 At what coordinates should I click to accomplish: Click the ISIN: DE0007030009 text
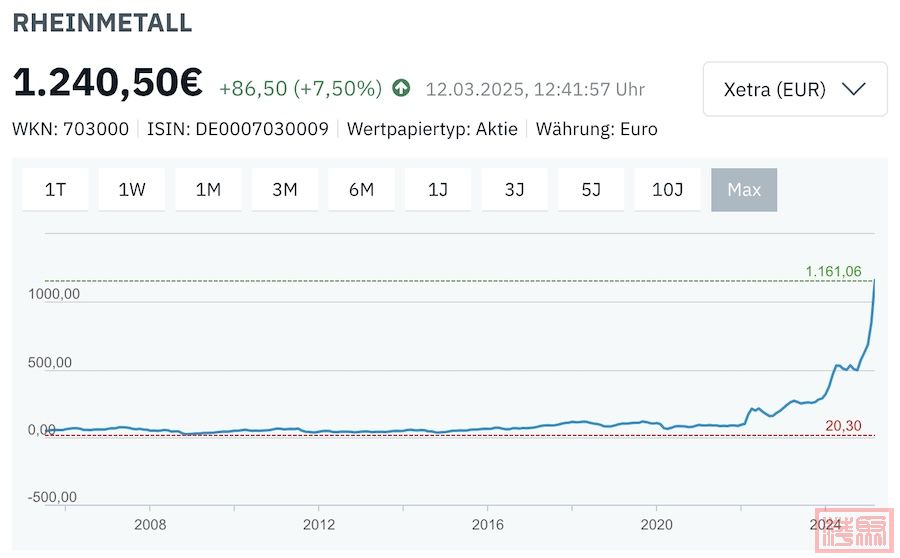coord(238,129)
